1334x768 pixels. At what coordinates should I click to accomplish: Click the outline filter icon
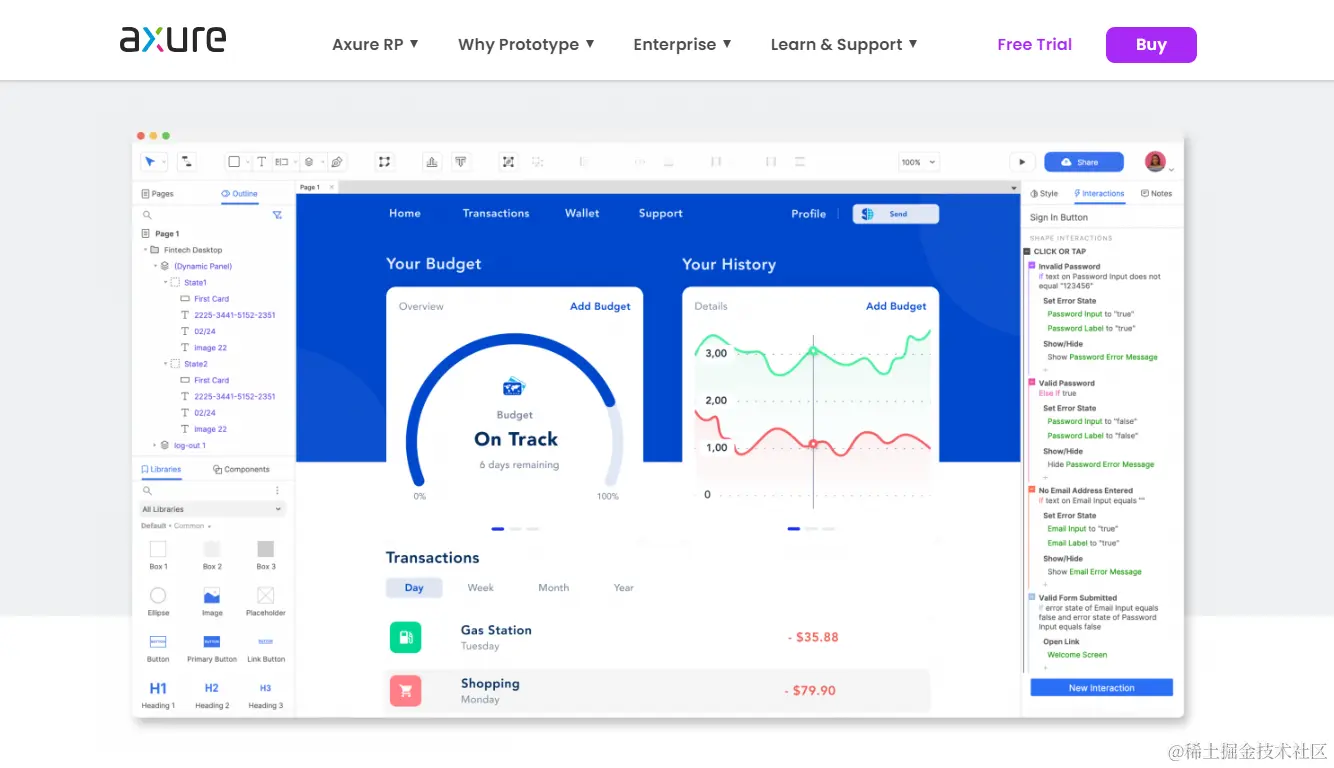coord(277,215)
